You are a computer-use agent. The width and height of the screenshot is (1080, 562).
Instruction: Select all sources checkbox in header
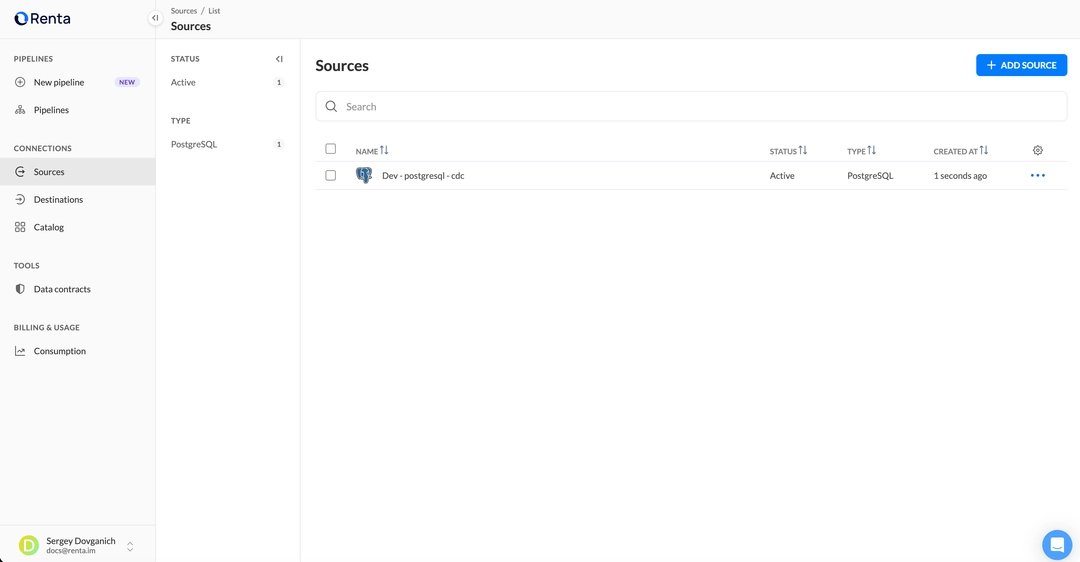pos(331,149)
